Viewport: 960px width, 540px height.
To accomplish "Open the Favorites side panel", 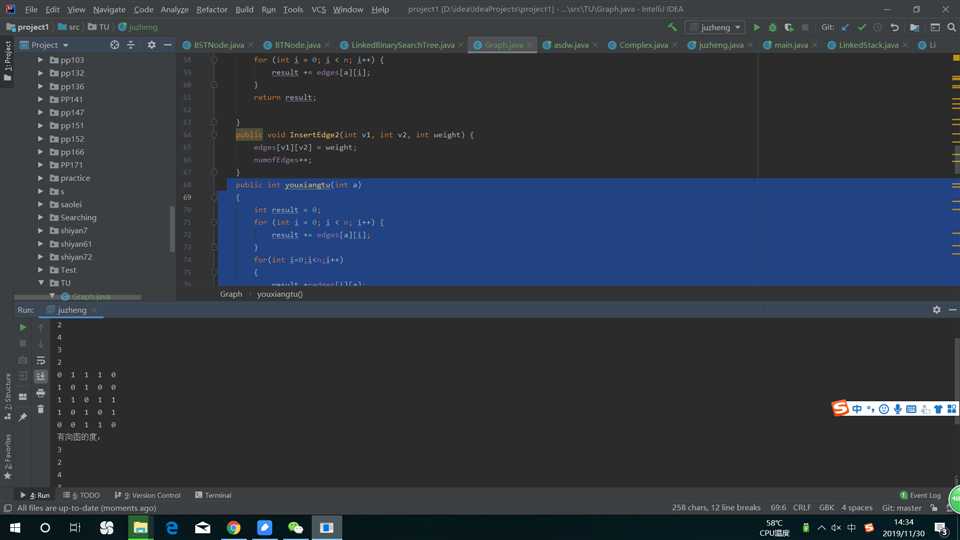I will (8, 456).
